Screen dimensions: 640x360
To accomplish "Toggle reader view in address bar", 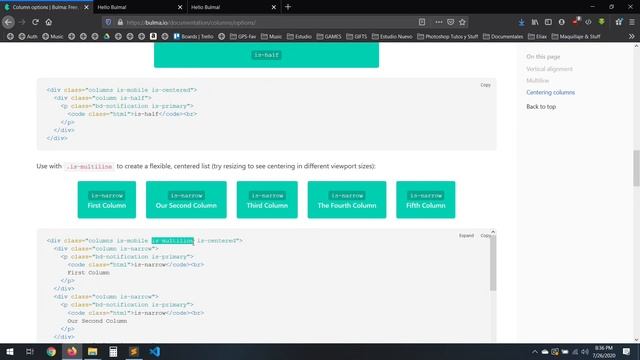I will tap(422, 22).
